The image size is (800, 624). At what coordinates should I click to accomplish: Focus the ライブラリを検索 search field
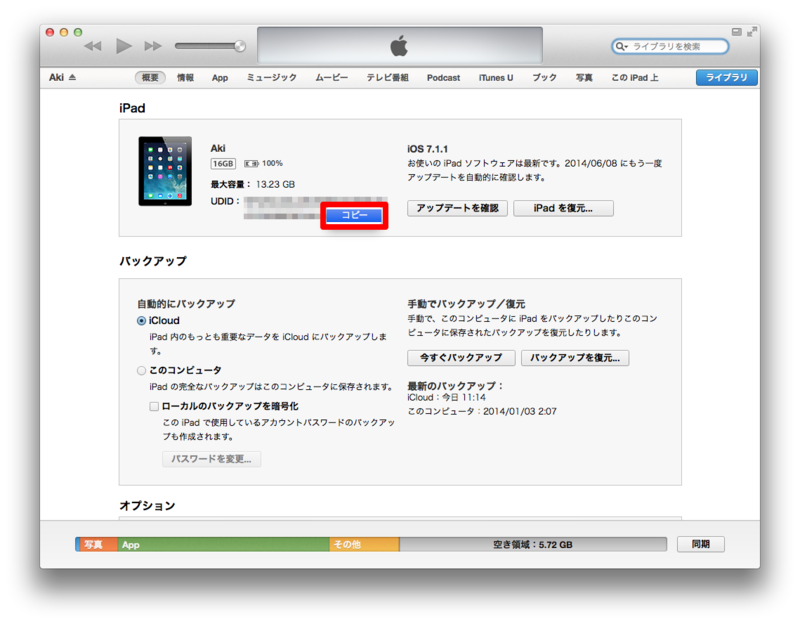click(x=670, y=46)
